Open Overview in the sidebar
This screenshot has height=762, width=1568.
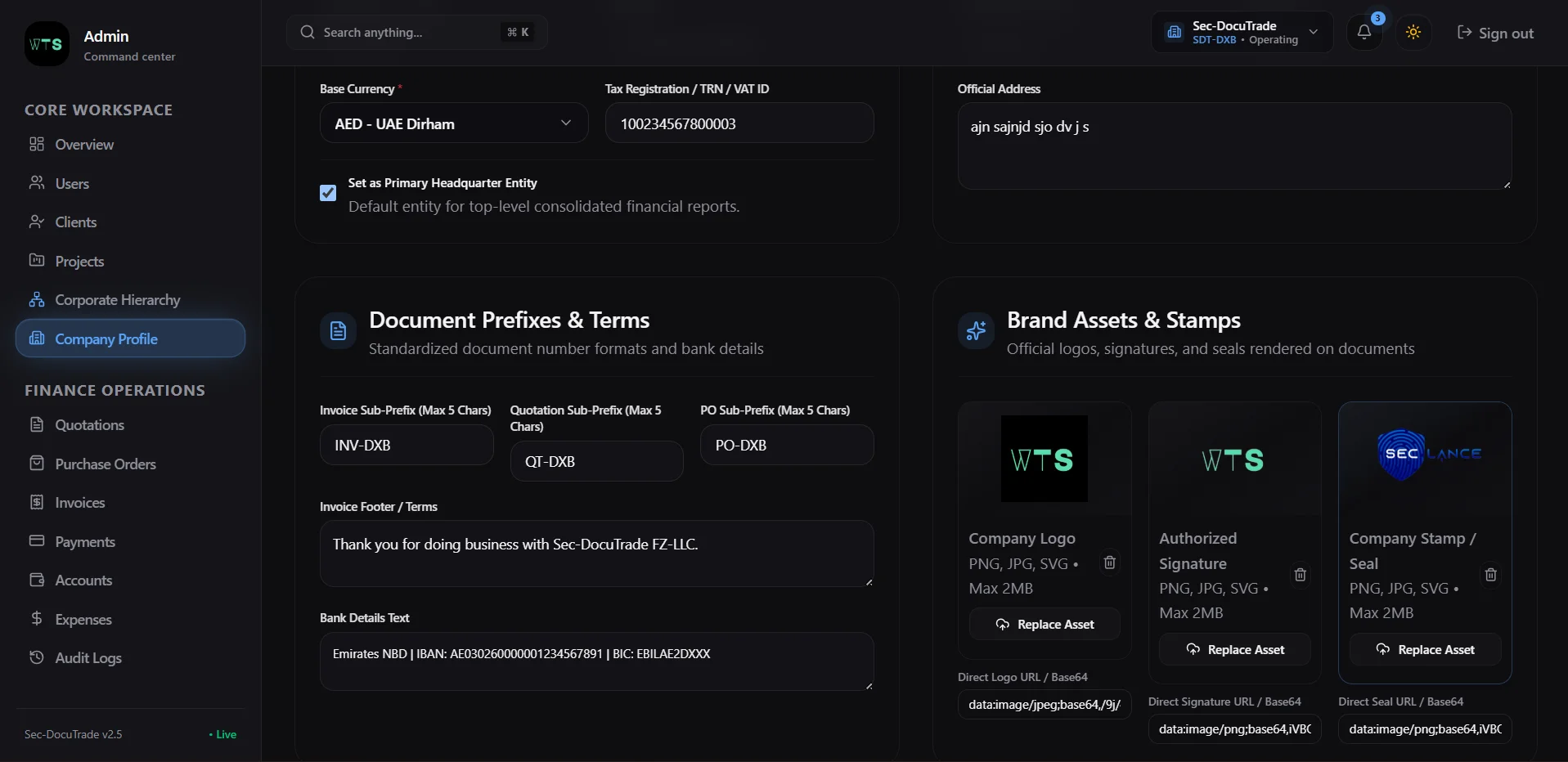click(131, 145)
